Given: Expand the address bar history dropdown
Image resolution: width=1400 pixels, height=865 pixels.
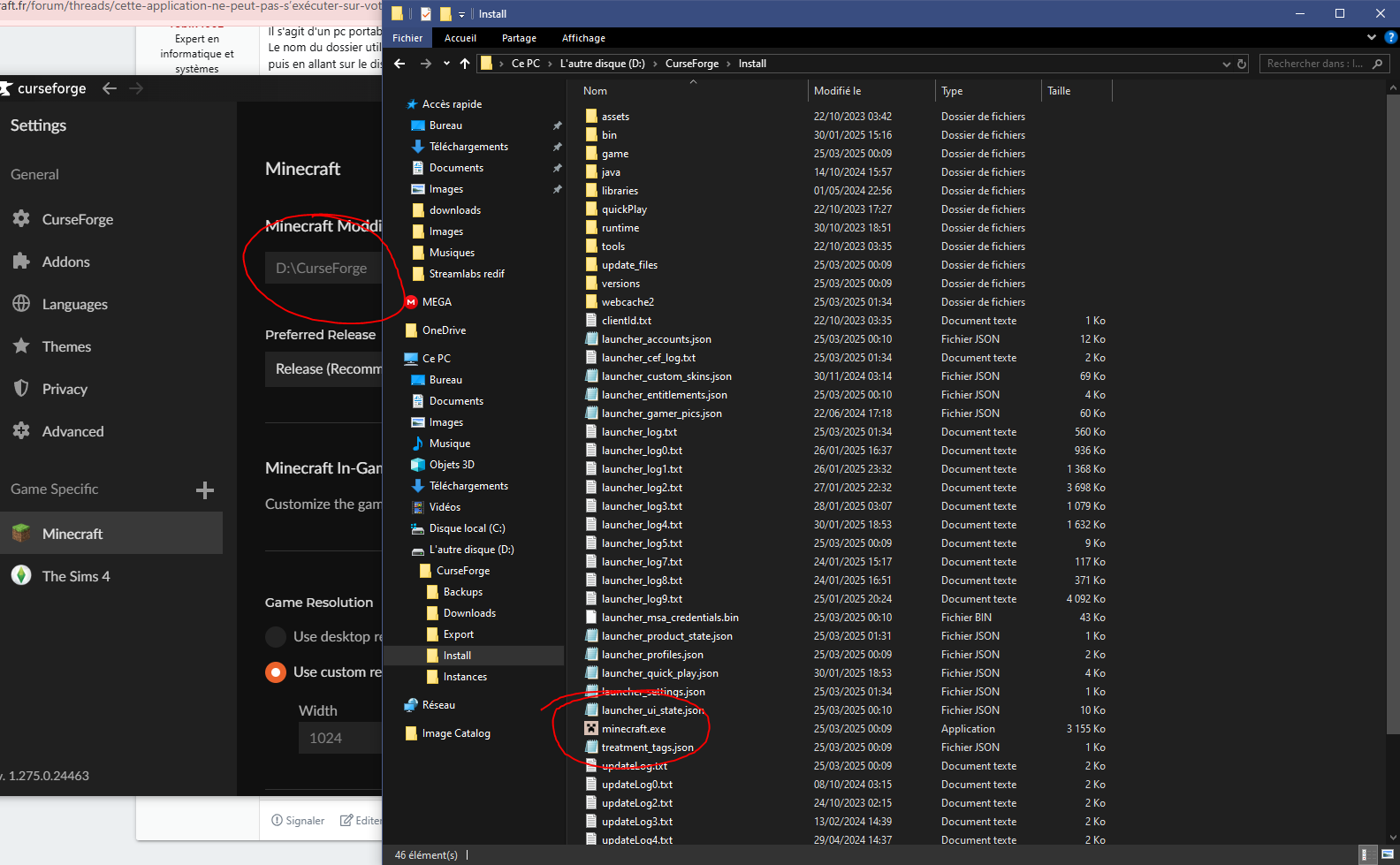Looking at the screenshot, I should click(x=1226, y=64).
